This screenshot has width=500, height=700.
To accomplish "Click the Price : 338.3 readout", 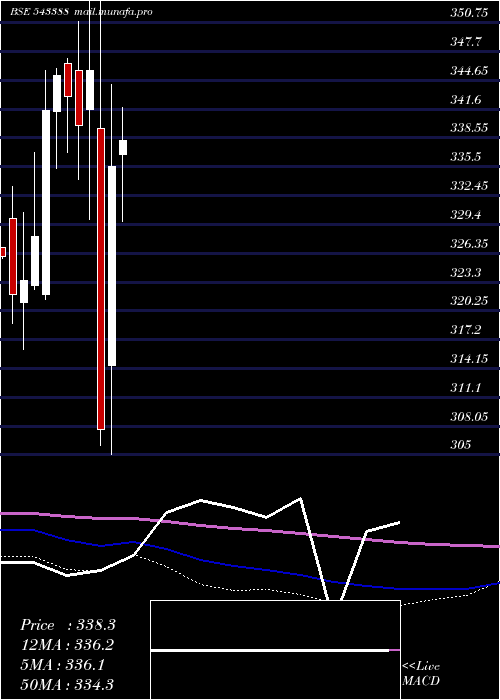I will tap(68, 625).
